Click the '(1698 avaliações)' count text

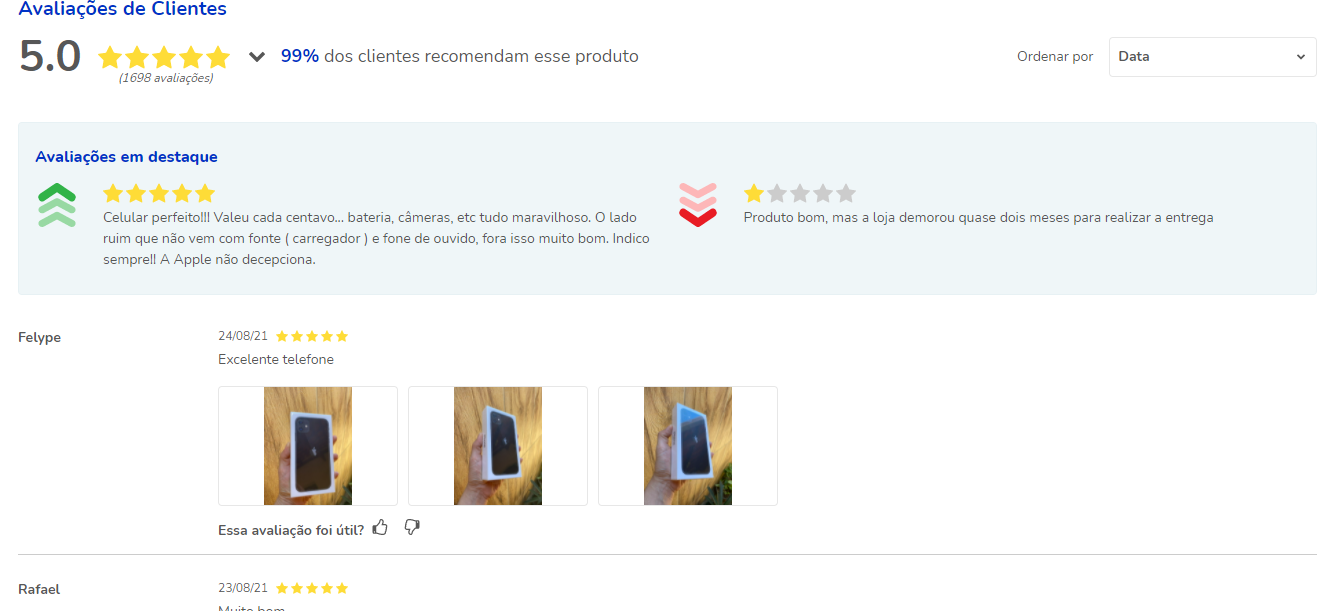point(166,78)
